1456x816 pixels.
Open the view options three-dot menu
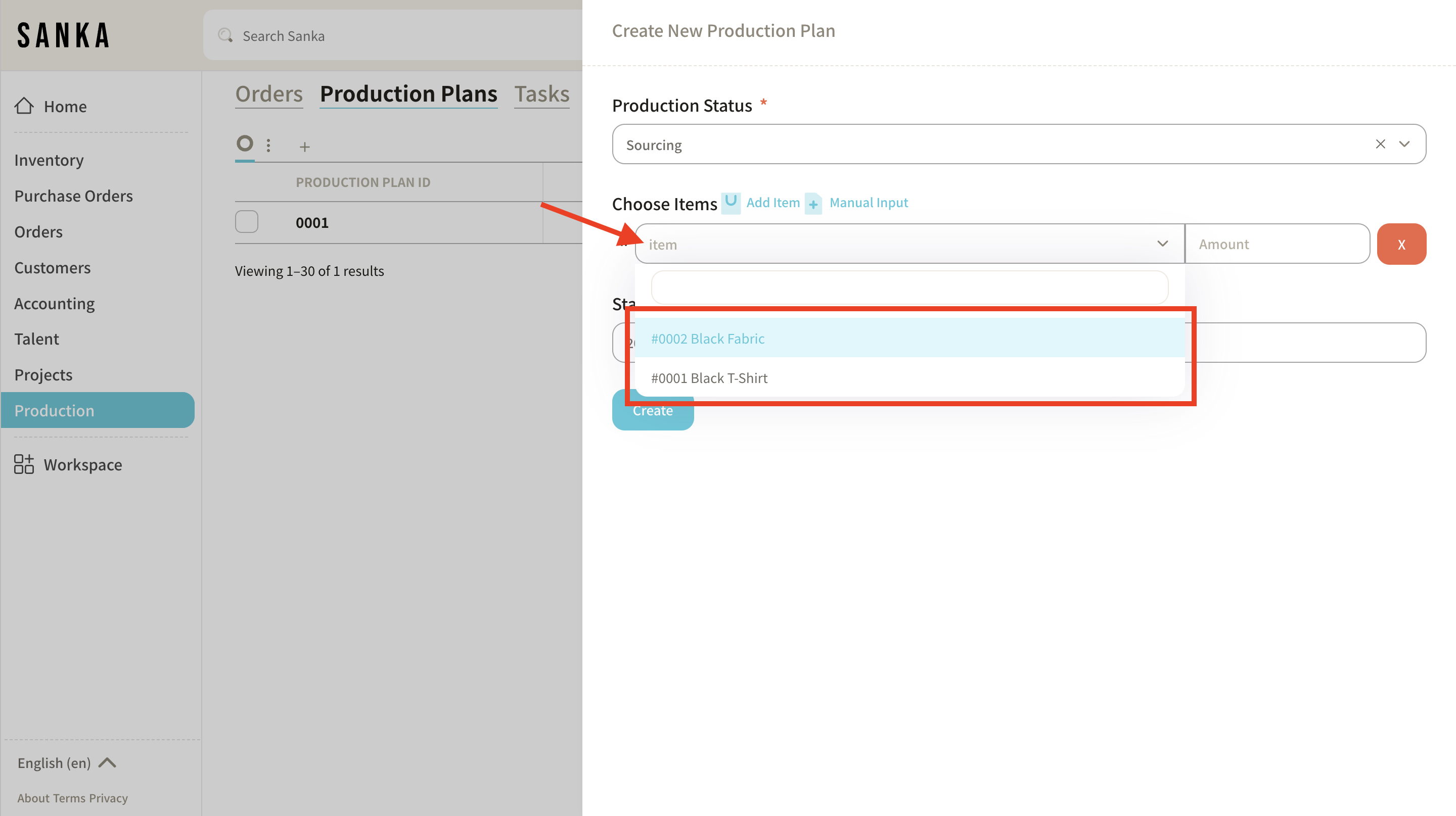pyautogui.click(x=268, y=146)
